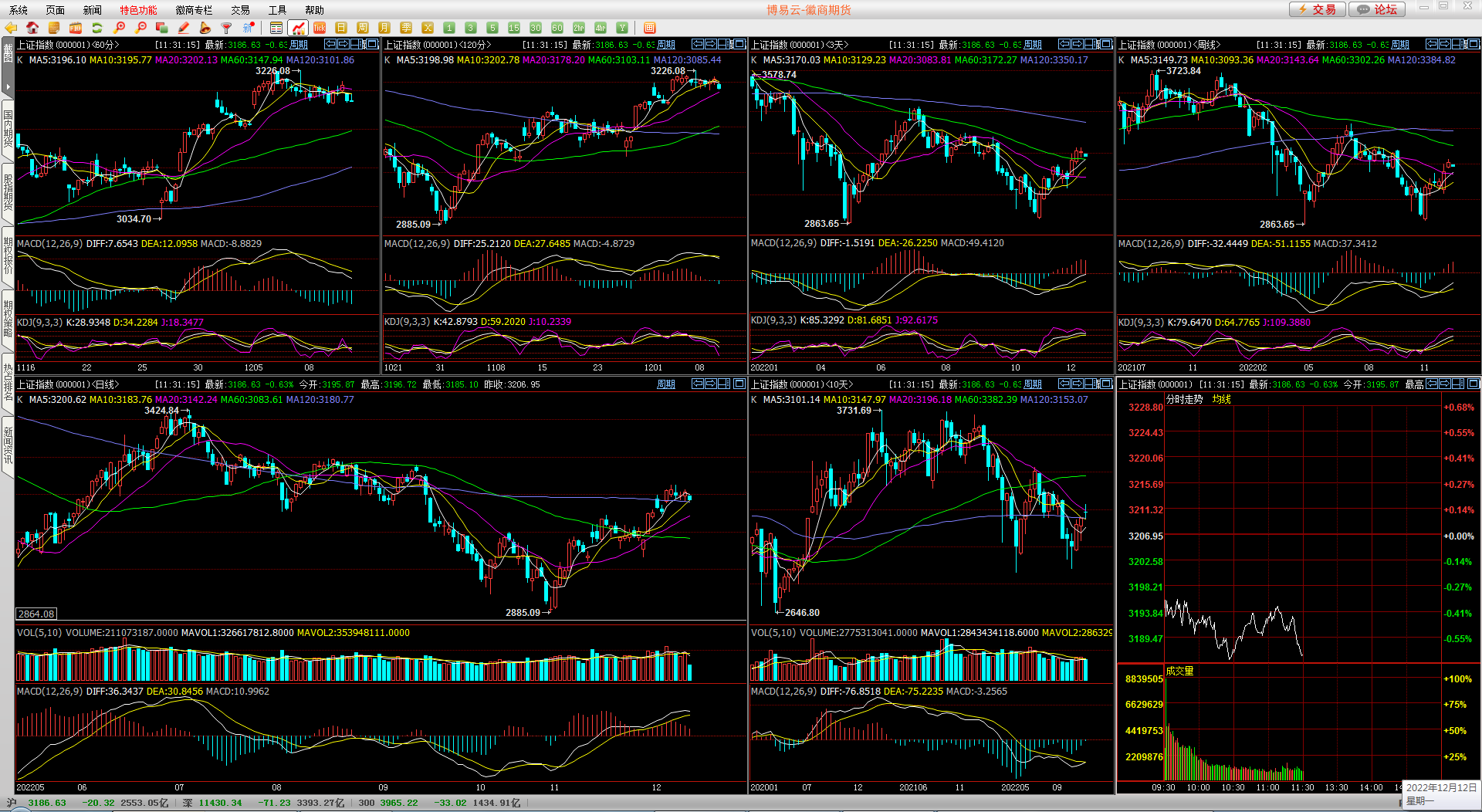Click the trend chart toolbar icon

coord(298,28)
